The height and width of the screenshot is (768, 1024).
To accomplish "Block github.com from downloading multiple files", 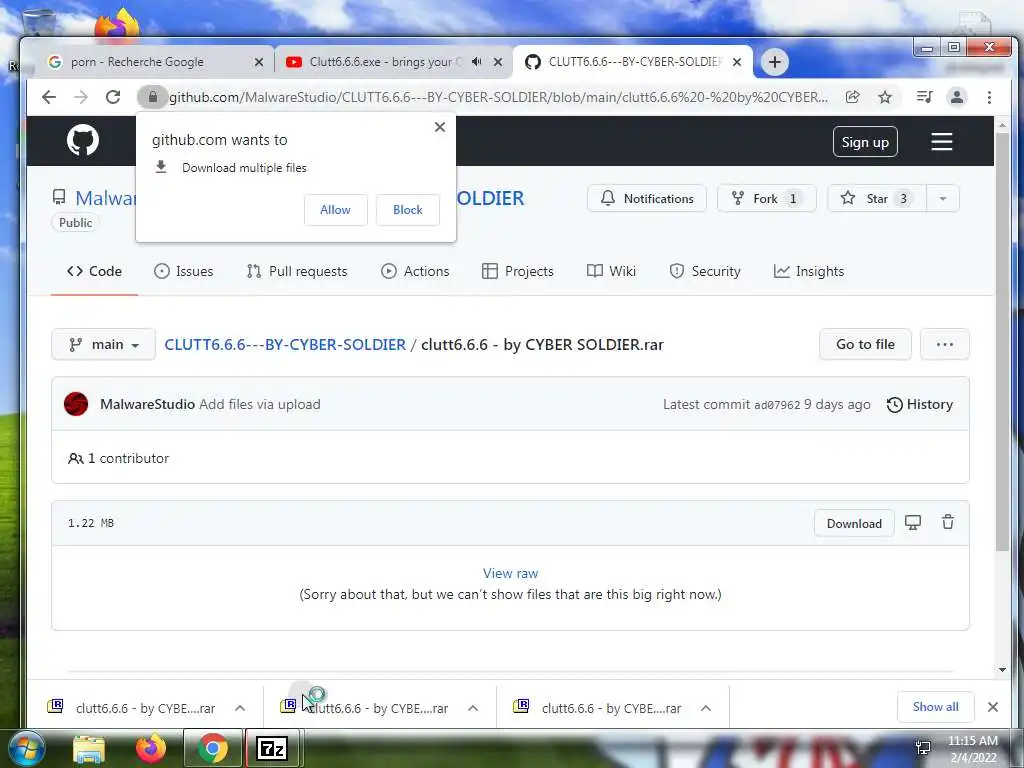I will coord(408,210).
